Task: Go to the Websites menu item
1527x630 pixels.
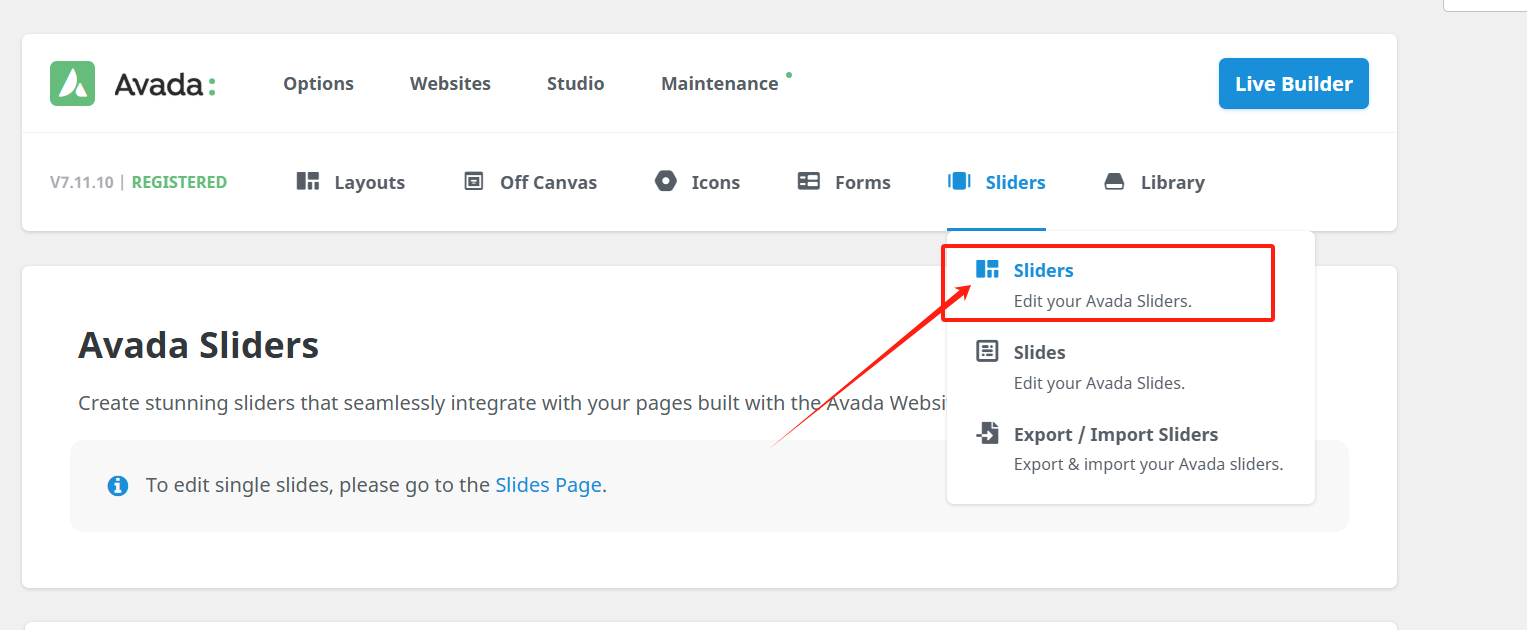Action: pos(450,84)
